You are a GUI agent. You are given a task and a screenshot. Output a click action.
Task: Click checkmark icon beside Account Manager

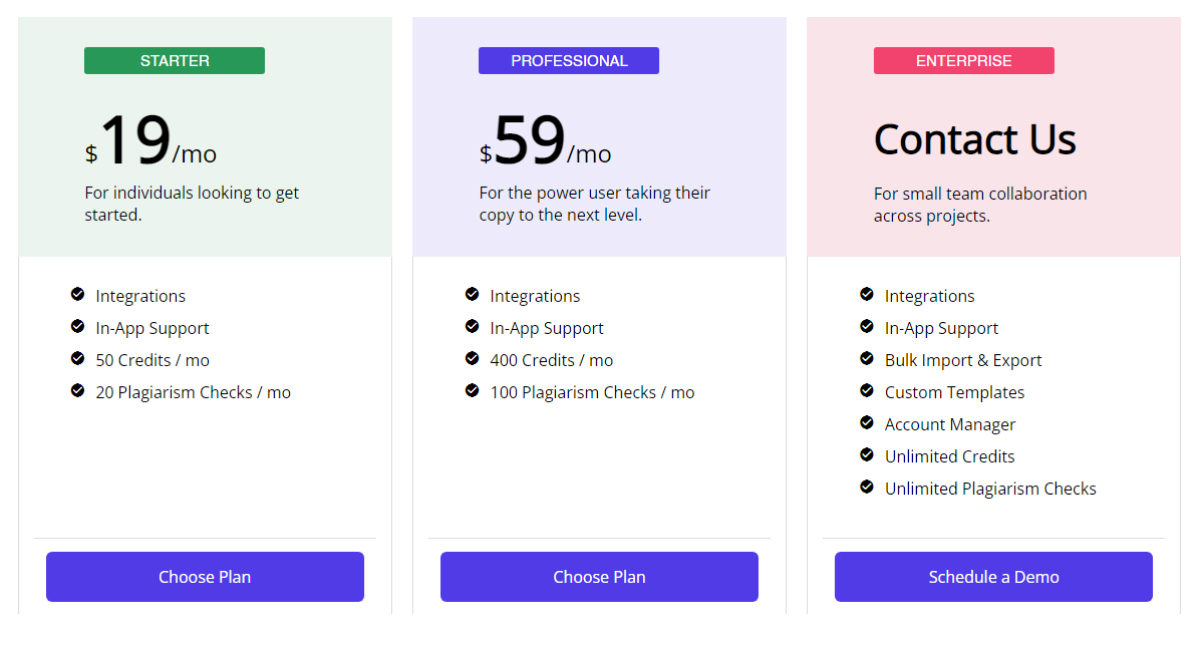[867, 423]
